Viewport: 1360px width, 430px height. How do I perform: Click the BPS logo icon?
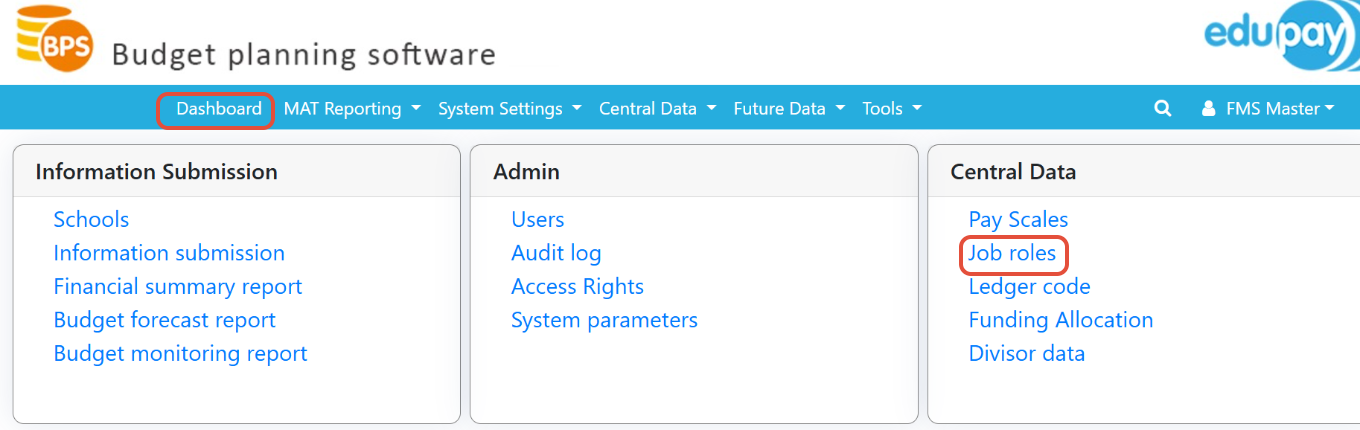click(x=55, y=42)
